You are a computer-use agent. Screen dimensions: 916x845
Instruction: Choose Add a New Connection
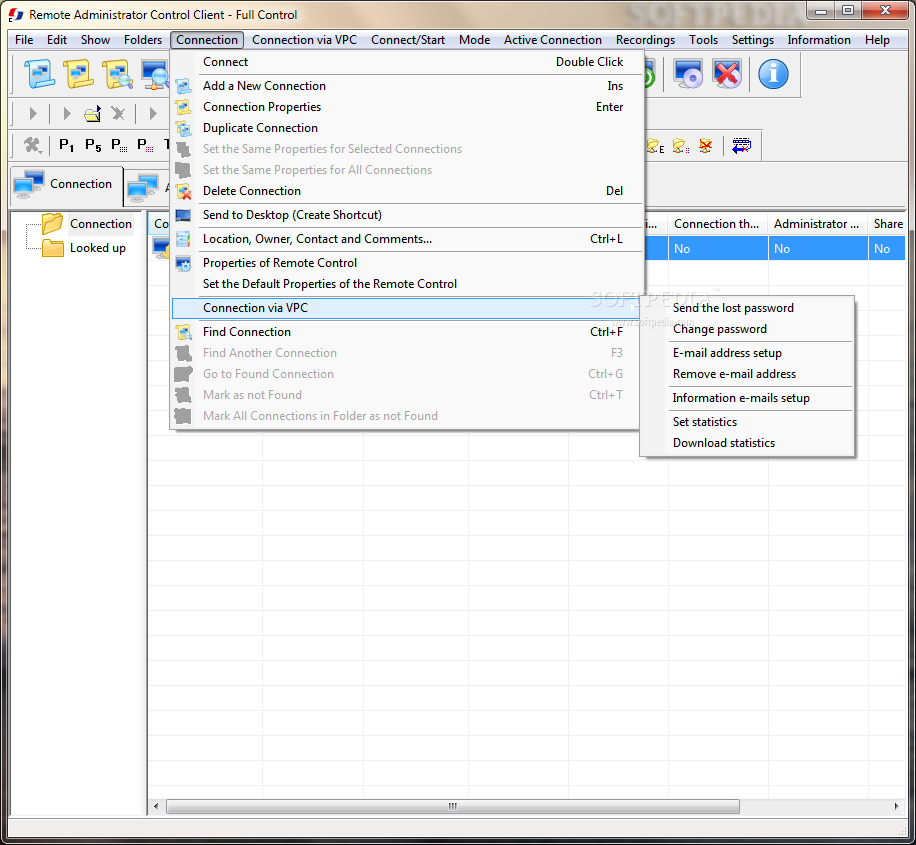[x=407, y=86]
